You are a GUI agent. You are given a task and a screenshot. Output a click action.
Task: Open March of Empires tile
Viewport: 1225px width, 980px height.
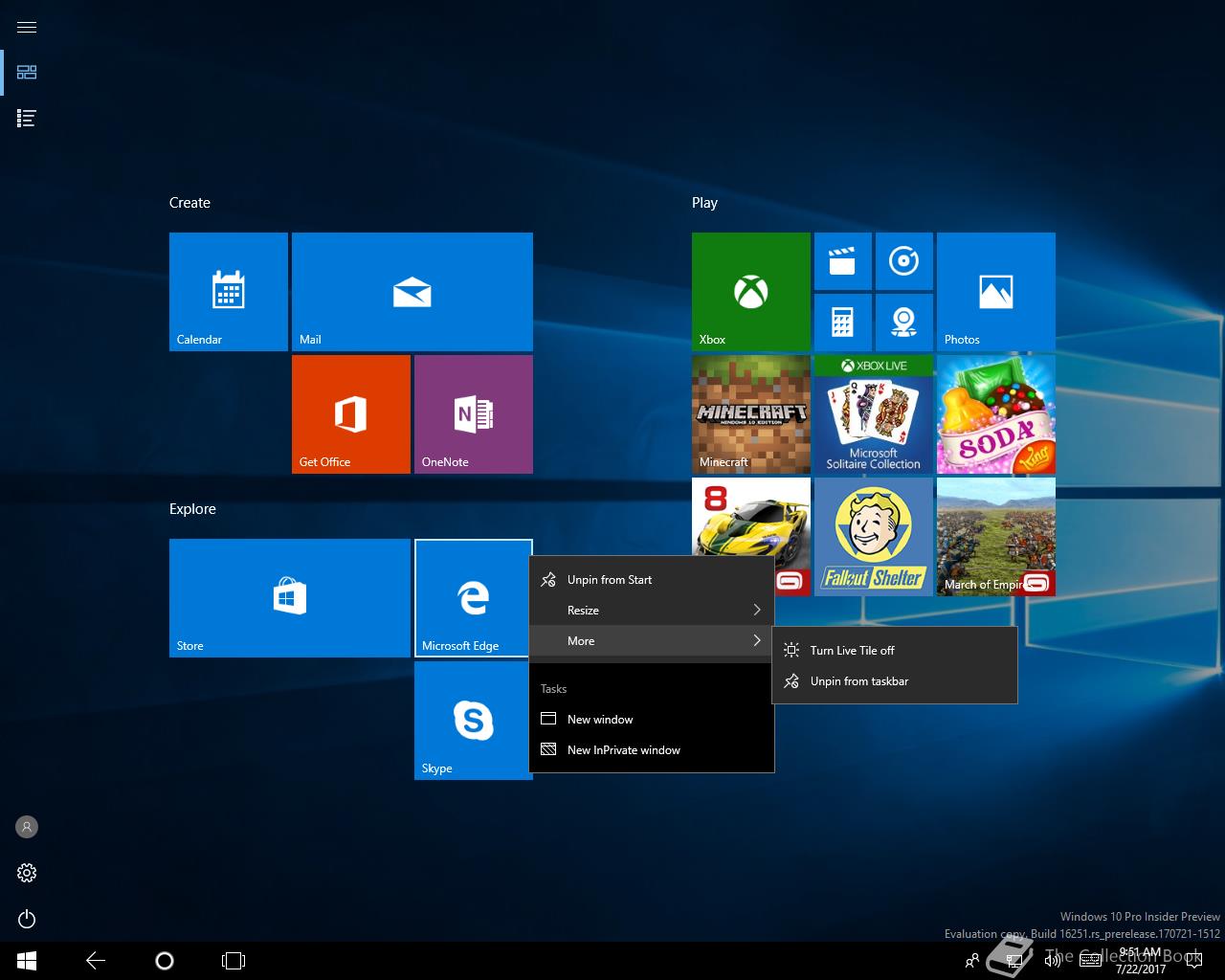pyautogui.click(x=996, y=537)
